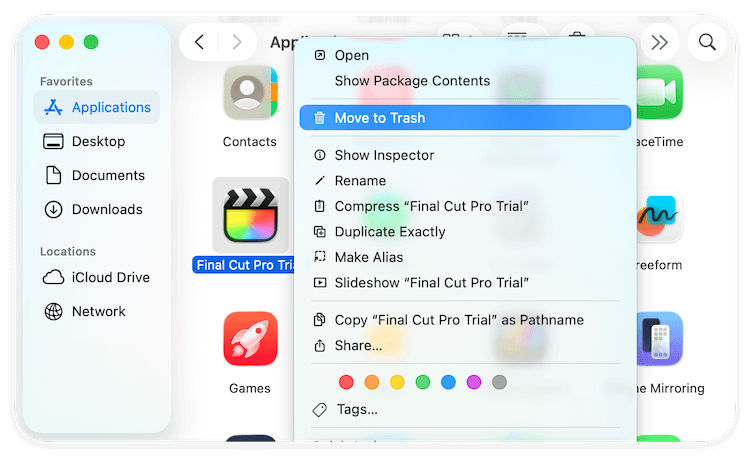Click the FaceTime app icon
Screen dimensions: 750x456
pyautogui.click(x=660, y=92)
